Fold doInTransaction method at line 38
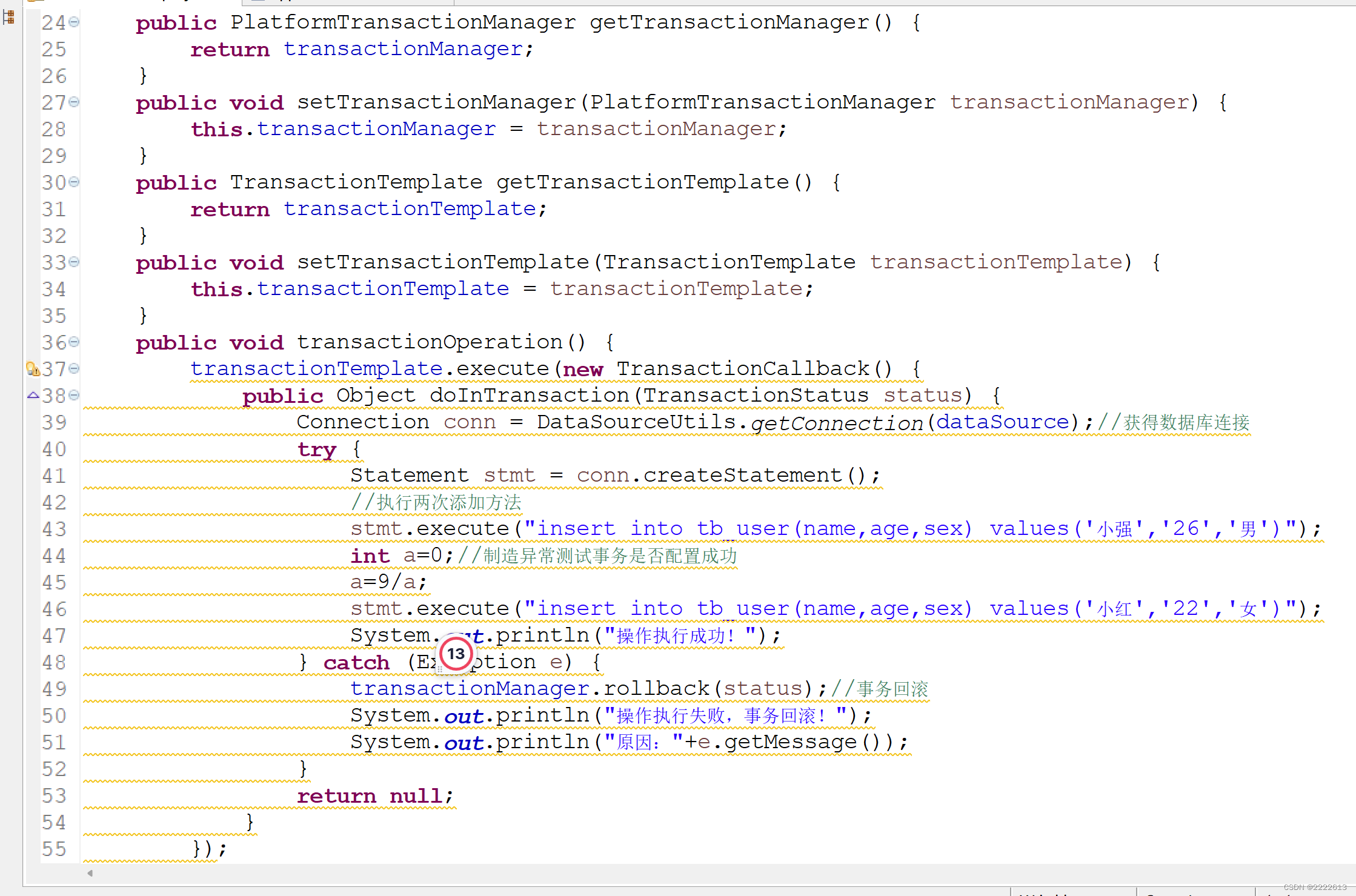Viewport: 1356px width, 896px height. click(74, 396)
